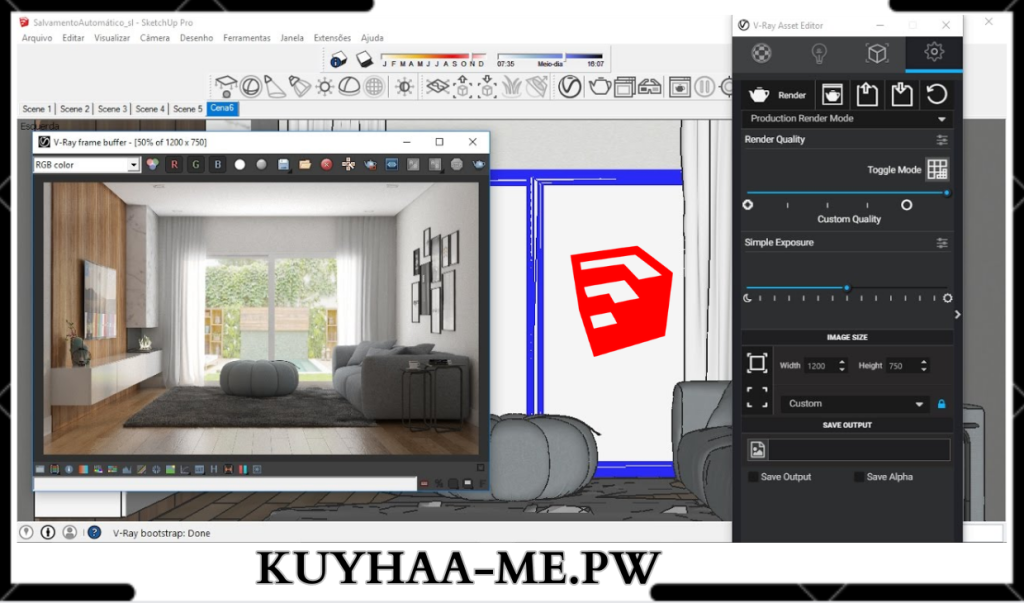Click the upload render settings icon
This screenshot has width=1024, height=603.
pyautogui.click(x=867, y=95)
